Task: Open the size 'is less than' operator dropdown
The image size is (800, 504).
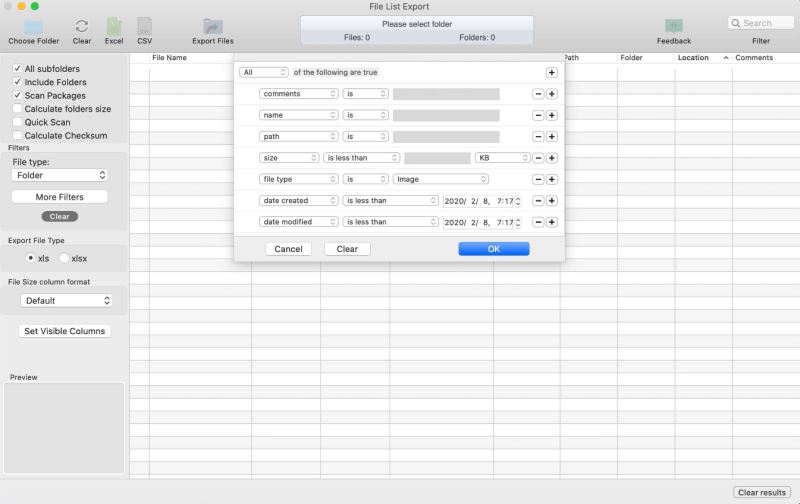Action: [x=361, y=158]
